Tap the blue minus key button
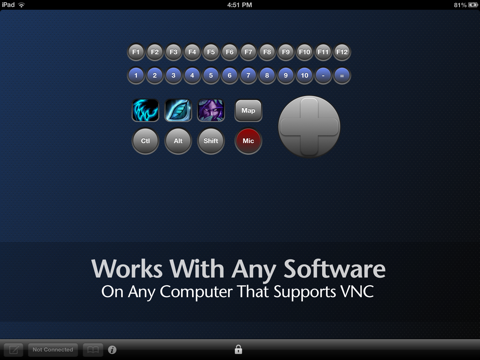 pos(323,75)
